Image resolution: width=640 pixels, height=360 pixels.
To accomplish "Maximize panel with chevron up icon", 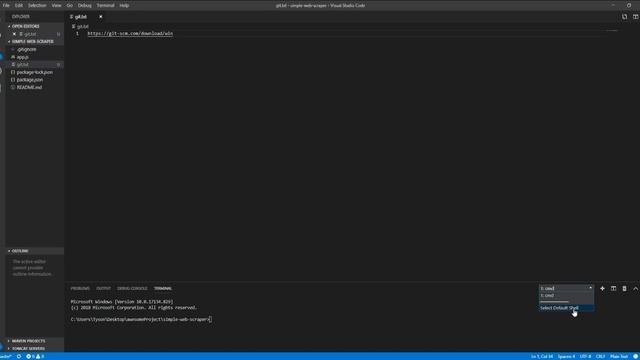I will pyautogui.click(x=636, y=289).
